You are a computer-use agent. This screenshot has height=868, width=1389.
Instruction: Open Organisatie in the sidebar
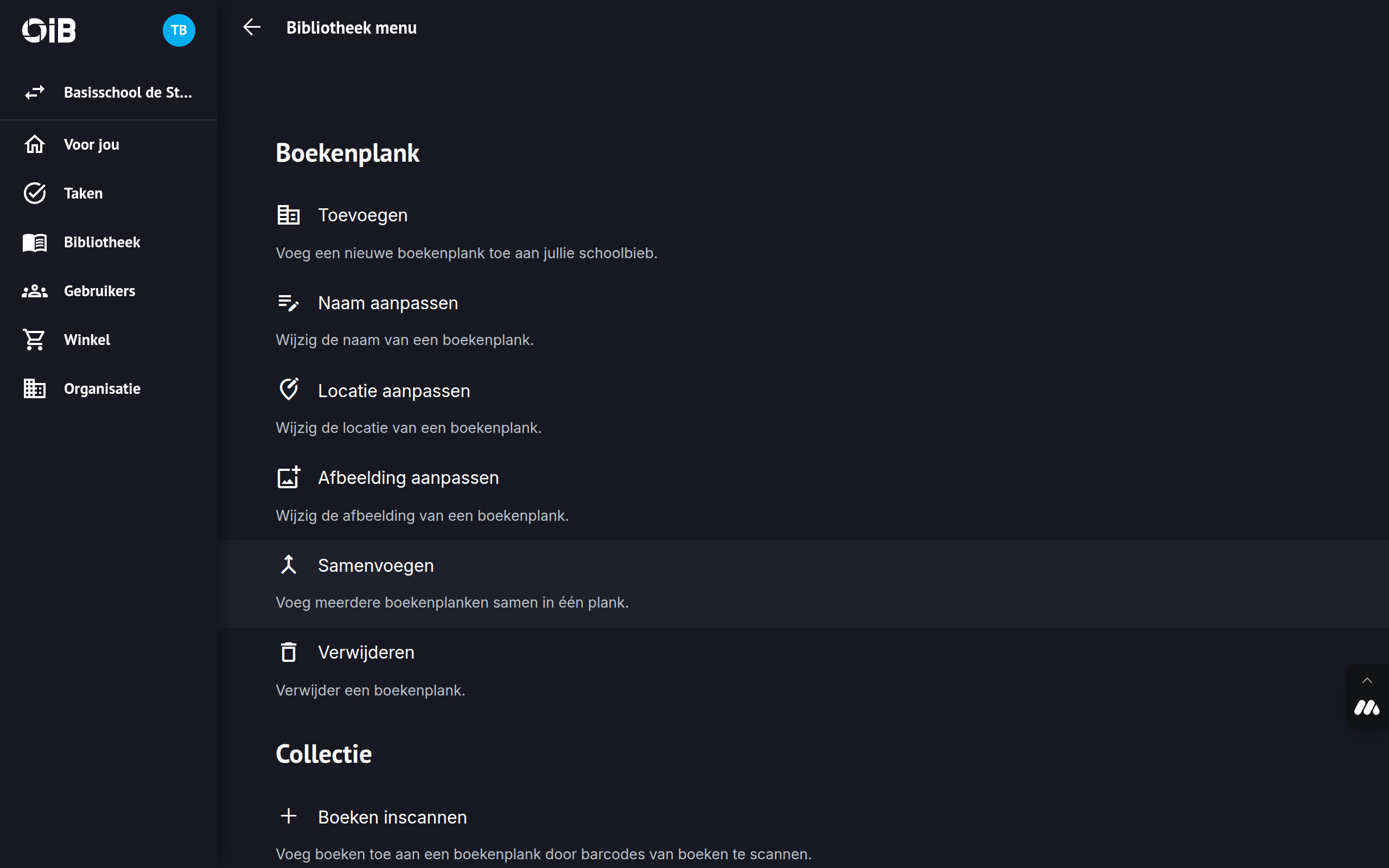101,388
